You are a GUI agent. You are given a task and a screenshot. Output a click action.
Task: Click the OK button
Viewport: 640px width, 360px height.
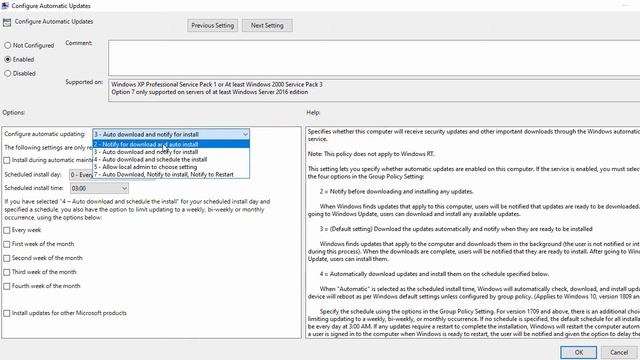(578, 352)
